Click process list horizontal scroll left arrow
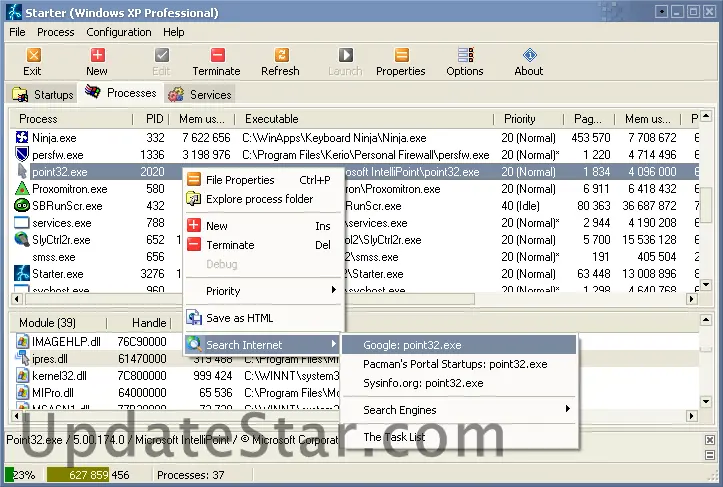Image resolution: width=723 pixels, height=487 pixels. 17,299
